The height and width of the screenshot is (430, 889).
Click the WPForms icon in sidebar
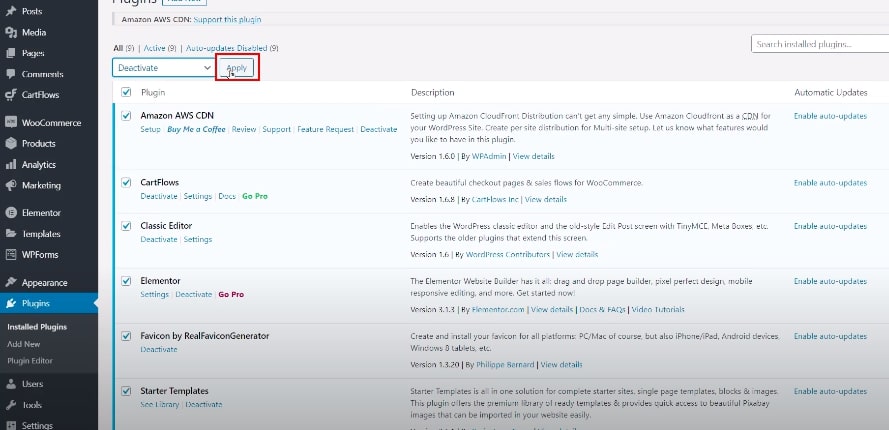click(x=11, y=255)
